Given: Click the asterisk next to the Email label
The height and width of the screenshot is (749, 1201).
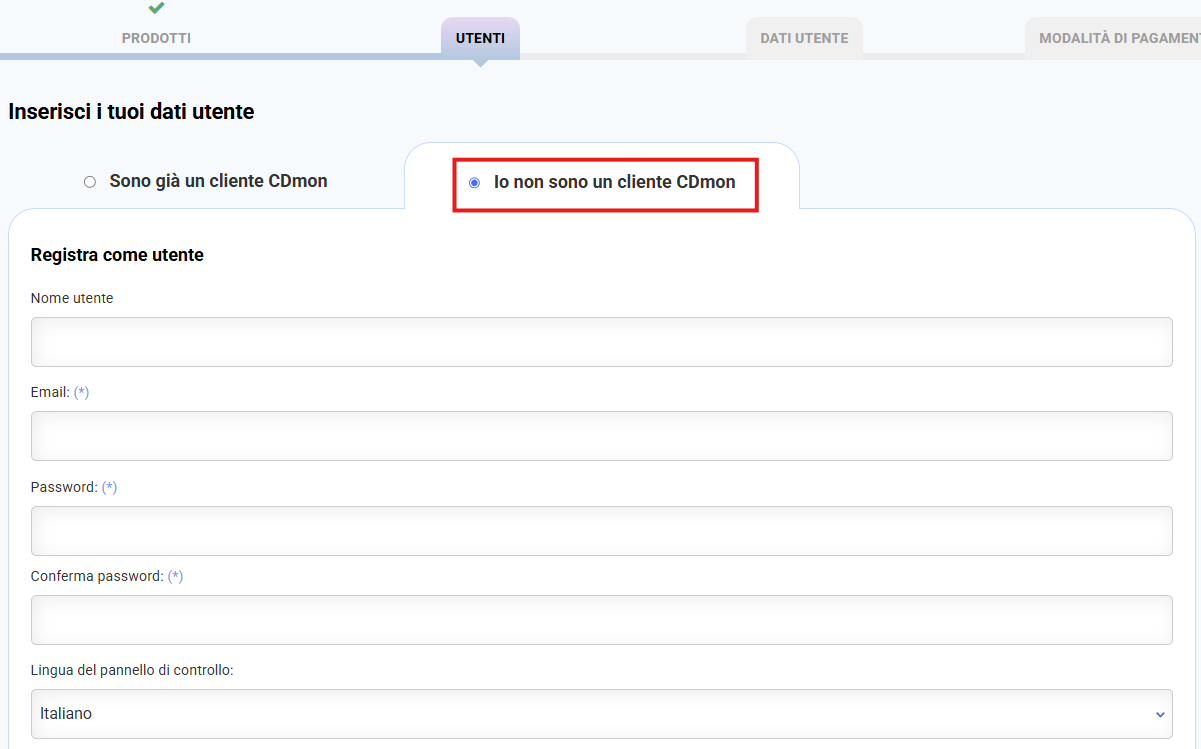Looking at the screenshot, I should pyautogui.click(x=81, y=393).
